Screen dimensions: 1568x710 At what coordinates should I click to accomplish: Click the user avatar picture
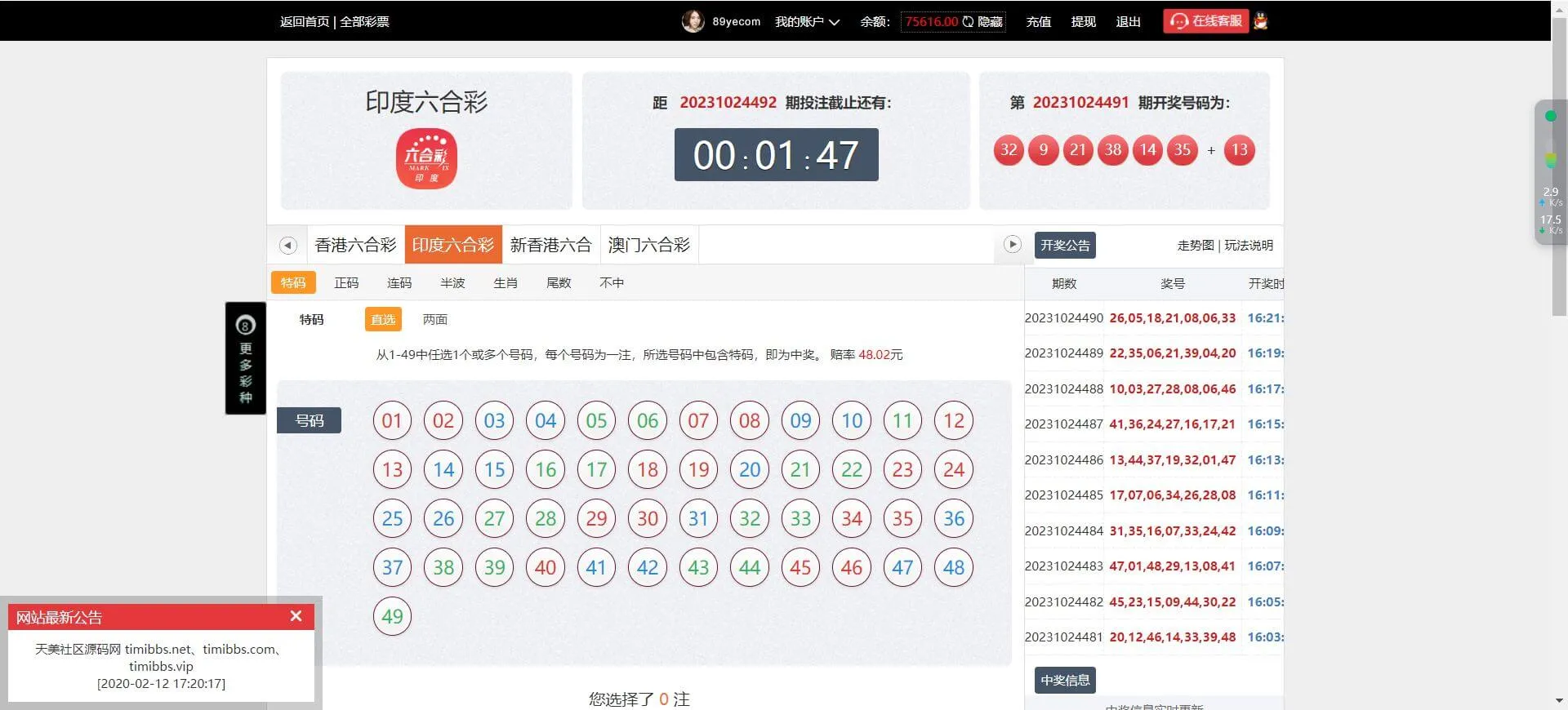693,21
